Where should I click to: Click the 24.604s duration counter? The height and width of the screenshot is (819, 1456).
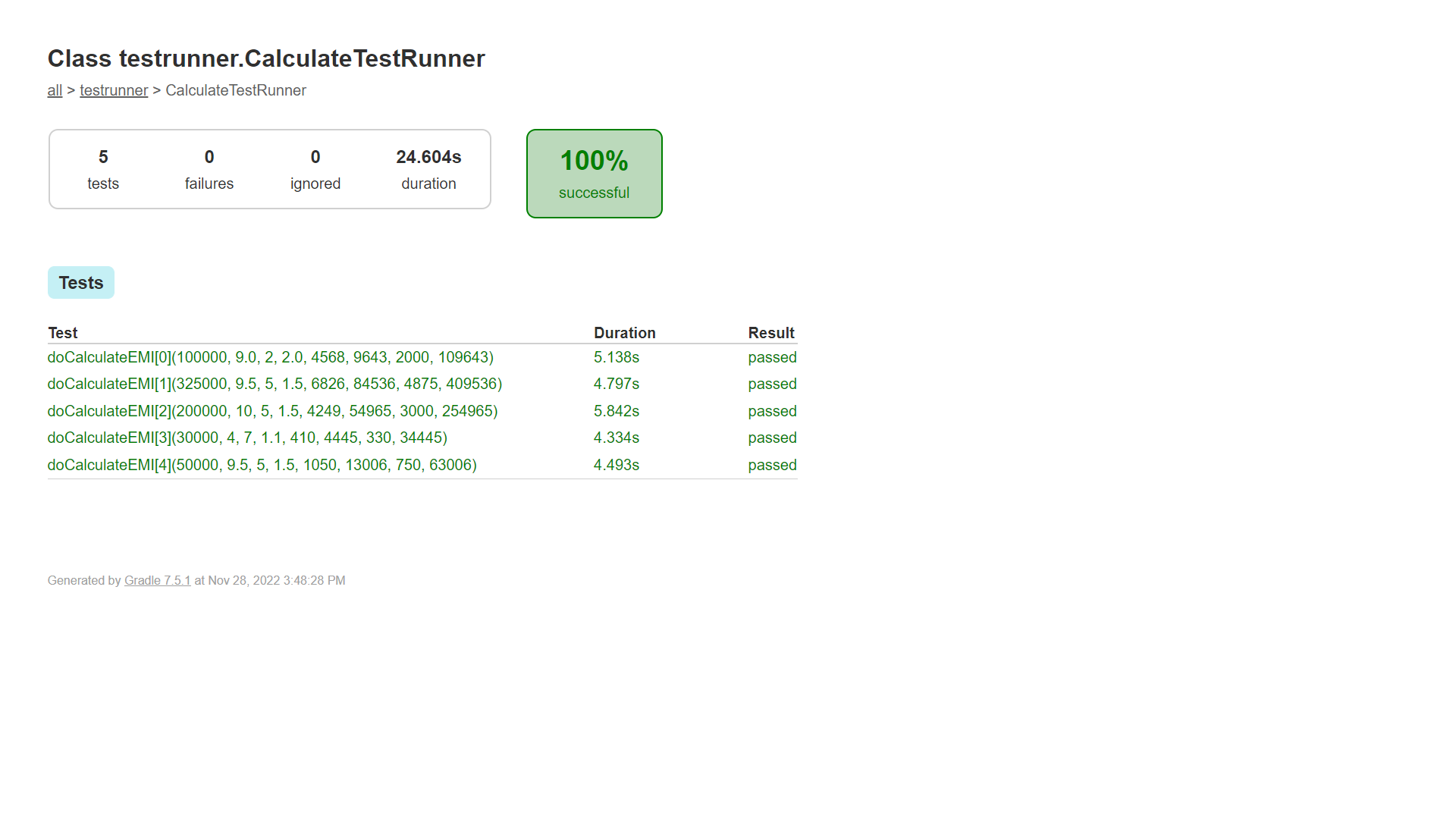point(428,169)
